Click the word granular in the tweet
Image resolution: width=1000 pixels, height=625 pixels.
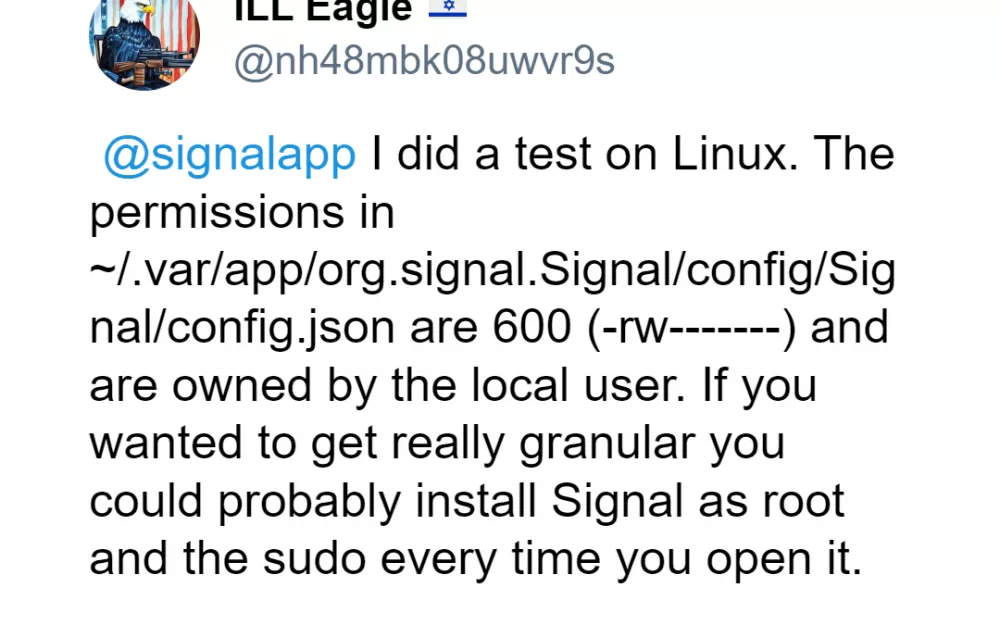(x=607, y=445)
